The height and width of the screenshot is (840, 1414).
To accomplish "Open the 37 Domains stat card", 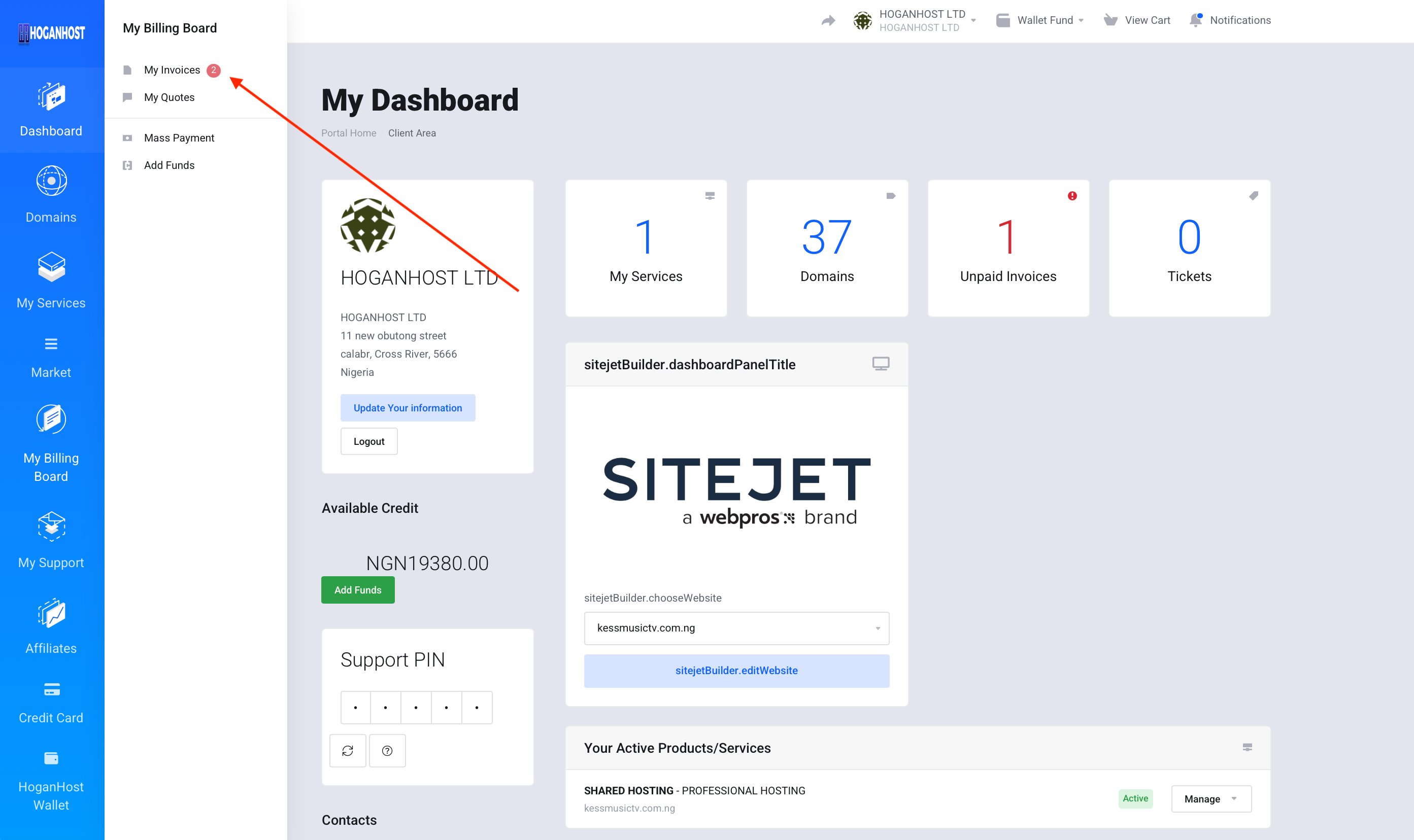I will [x=827, y=248].
